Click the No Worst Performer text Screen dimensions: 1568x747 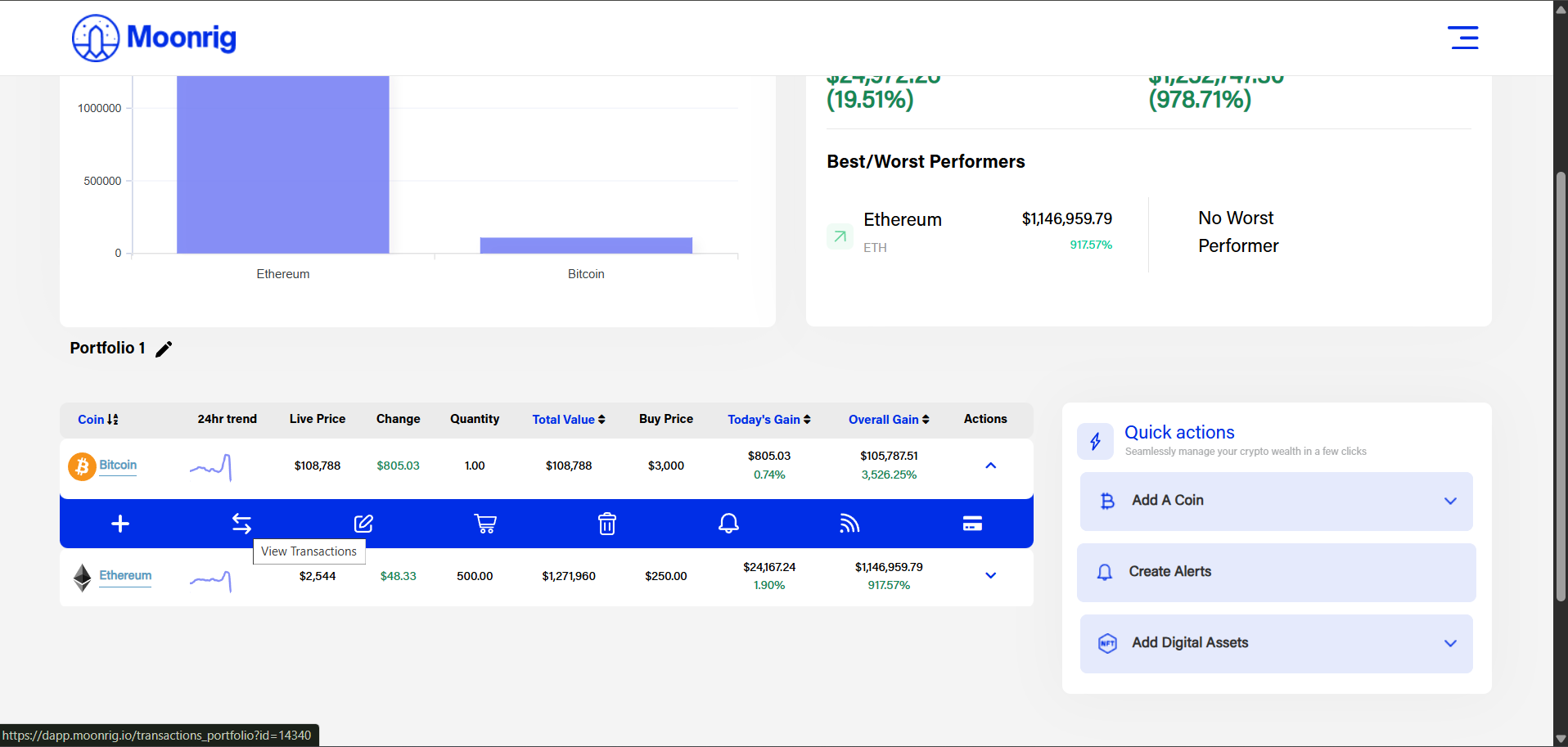1238,232
